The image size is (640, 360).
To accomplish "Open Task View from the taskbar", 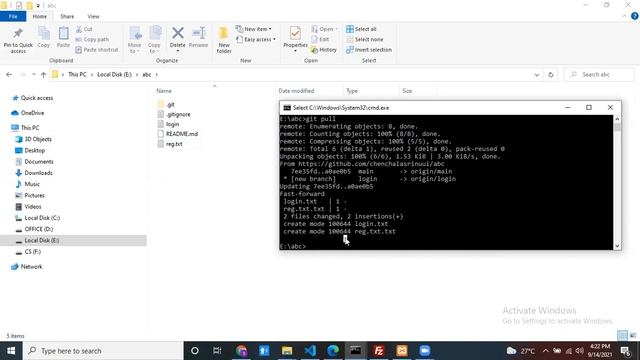I will click(217, 351).
